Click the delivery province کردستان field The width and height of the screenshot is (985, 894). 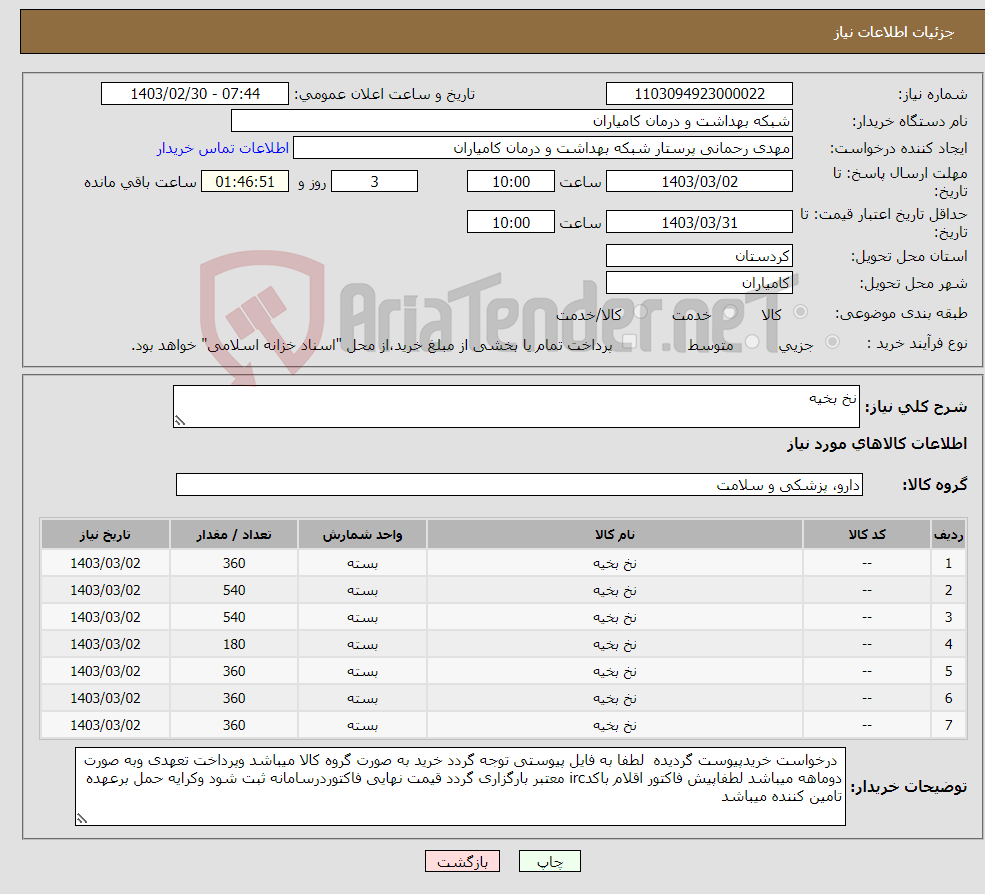(x=699, y=256)
